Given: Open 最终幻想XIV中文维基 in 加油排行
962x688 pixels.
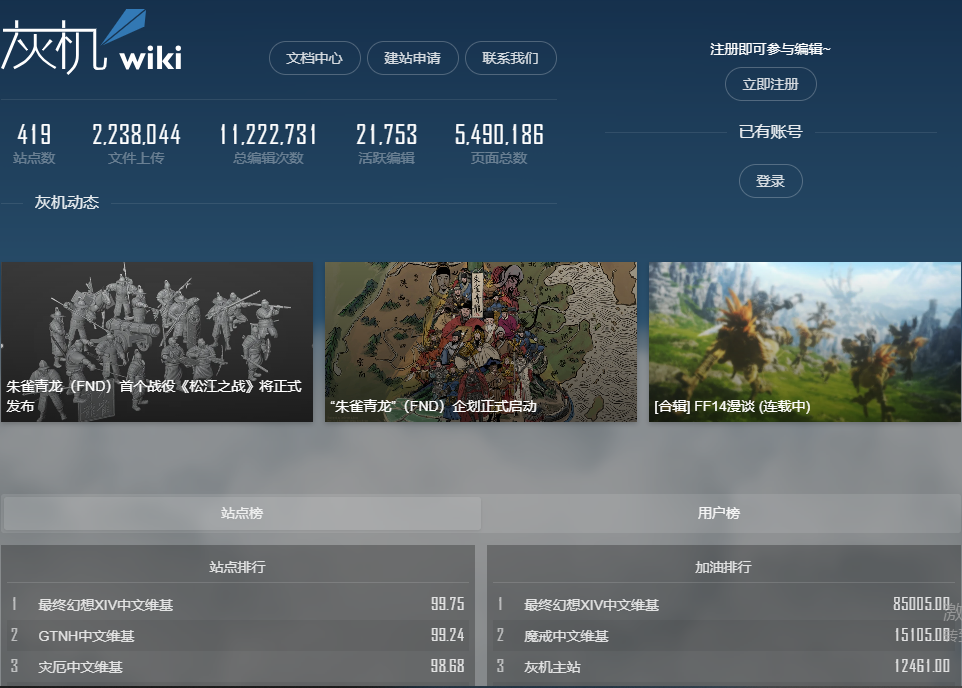Looking at the screenshot, I should click(x=591, y=605).
